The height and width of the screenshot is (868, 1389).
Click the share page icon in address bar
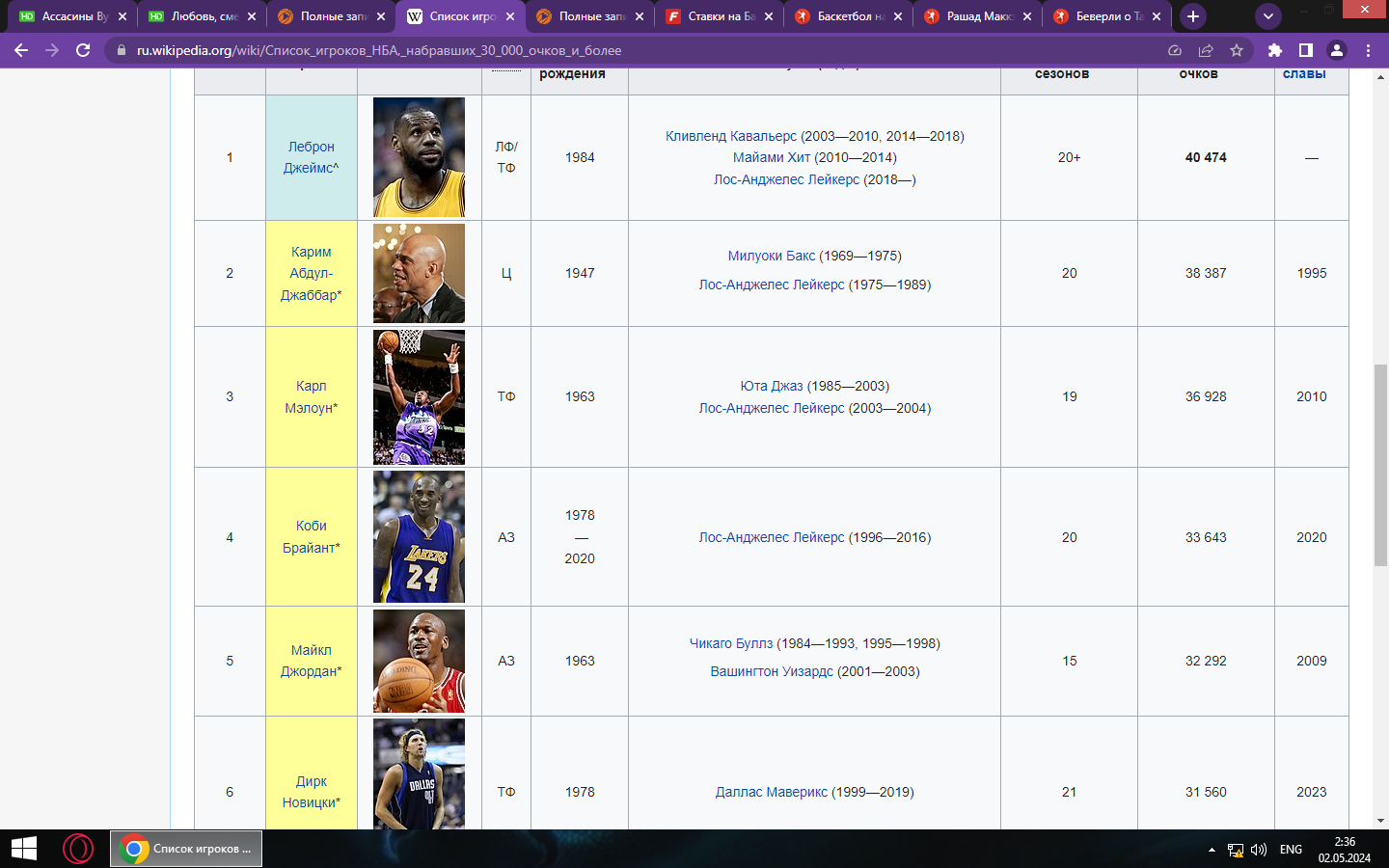point(1206,50)
